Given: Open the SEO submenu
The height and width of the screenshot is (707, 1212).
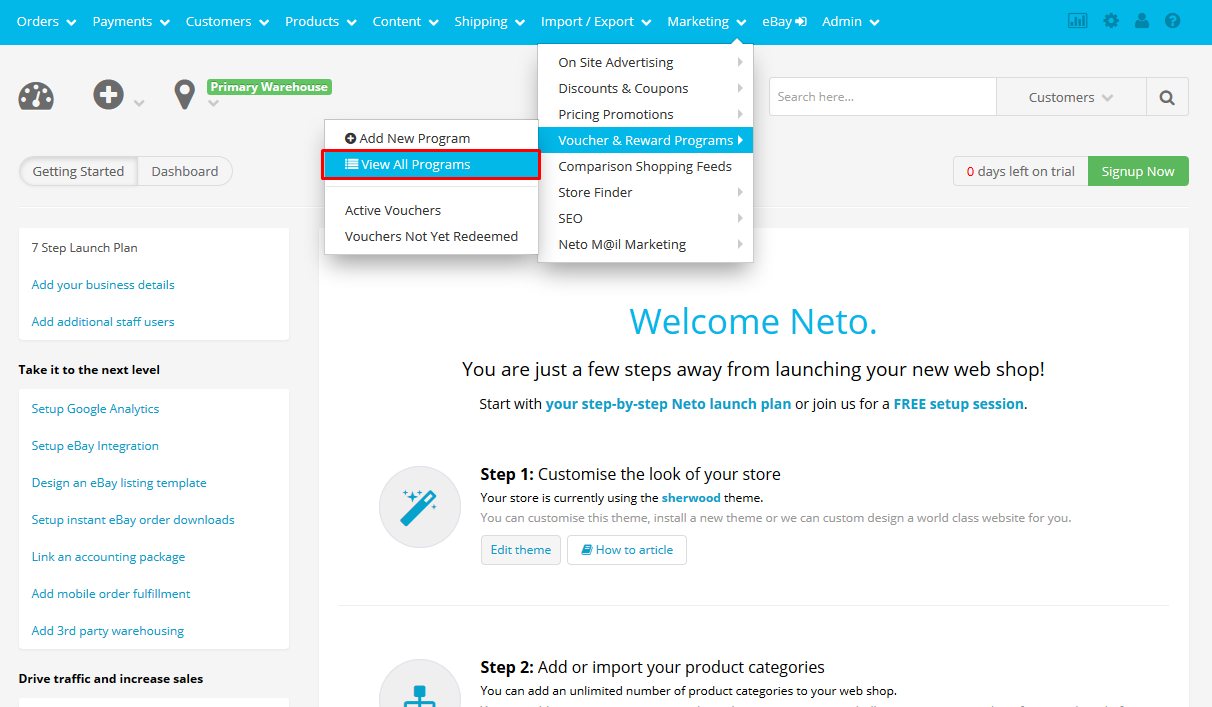Looking at the screenshot, I should point(646,218).
